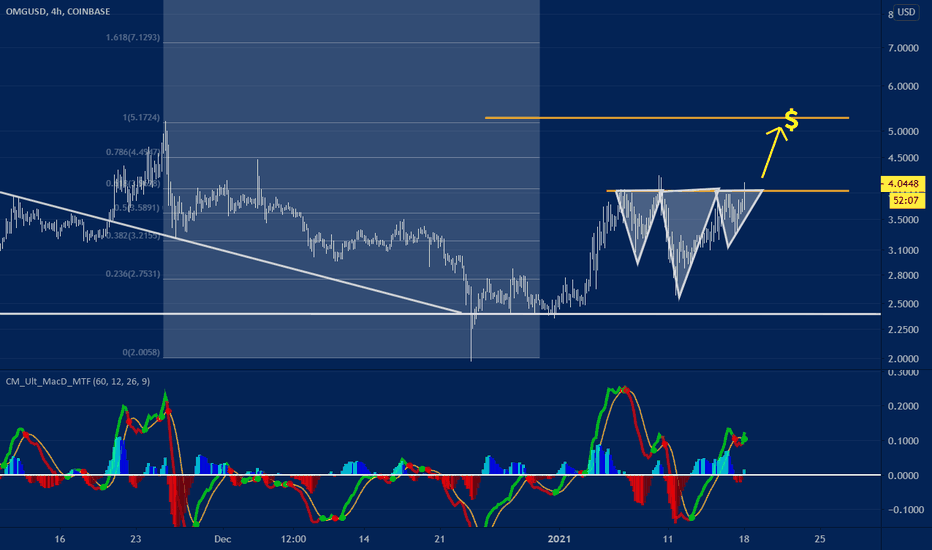Click the 0.382(3.2155) Fibonacci level label
Screen dimensions: 932x550
133,235
